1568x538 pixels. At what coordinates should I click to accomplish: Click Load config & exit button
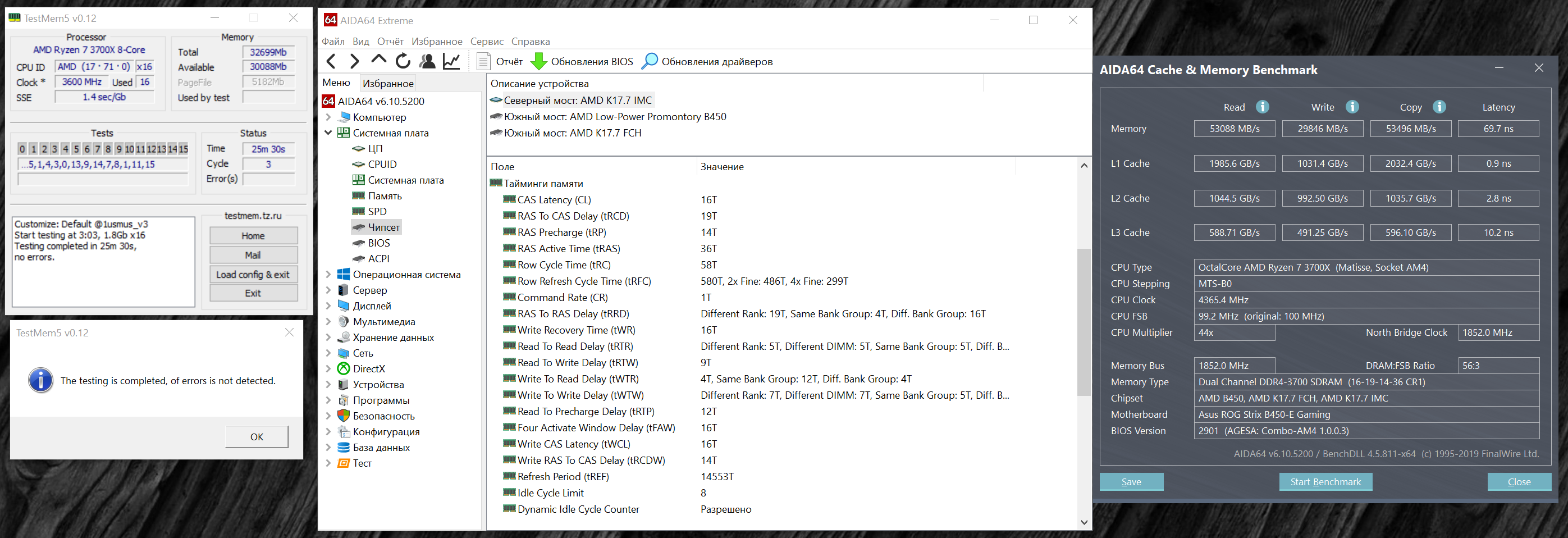pos(253,275)
